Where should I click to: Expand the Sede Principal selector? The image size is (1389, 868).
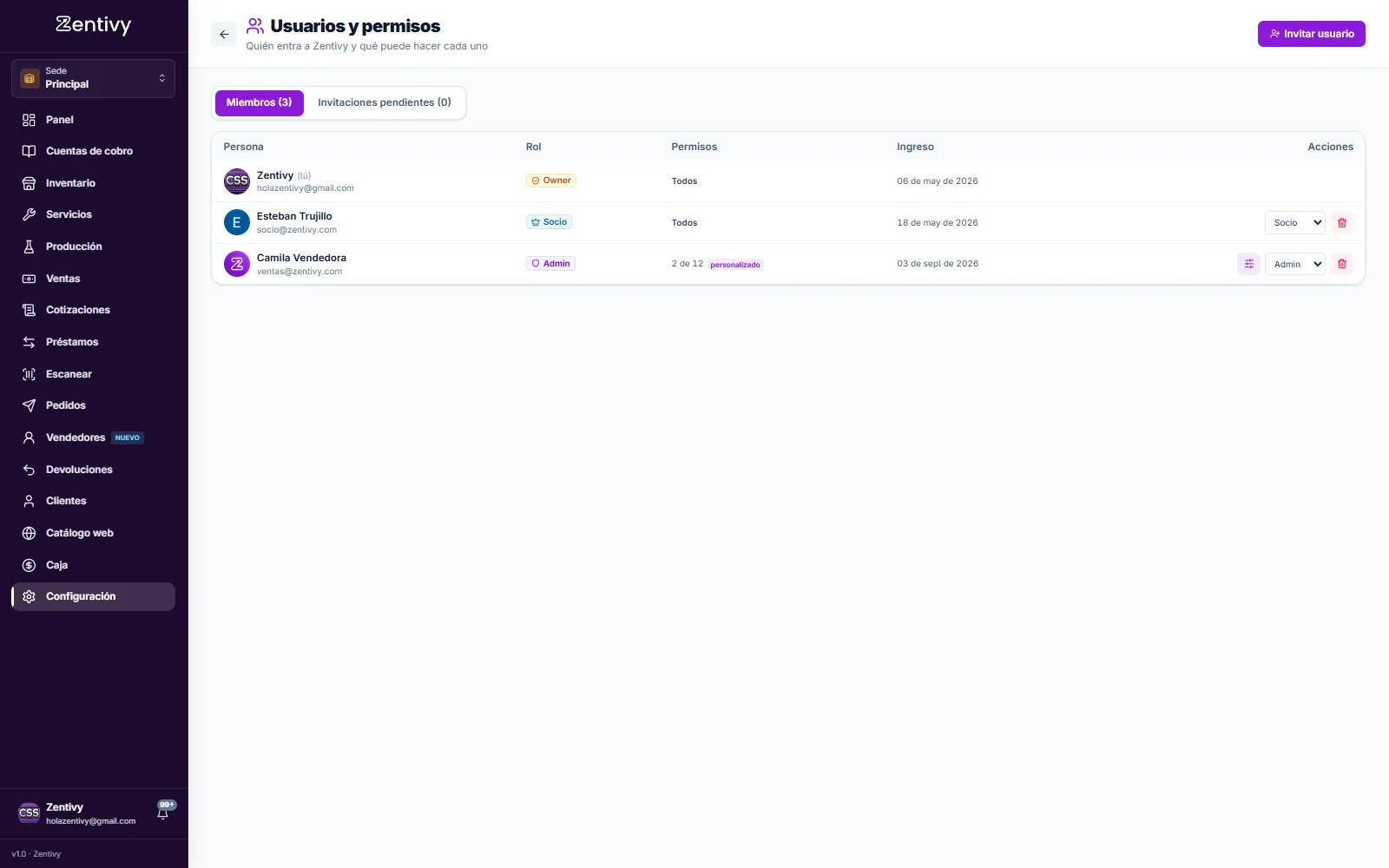coord(94,78)
